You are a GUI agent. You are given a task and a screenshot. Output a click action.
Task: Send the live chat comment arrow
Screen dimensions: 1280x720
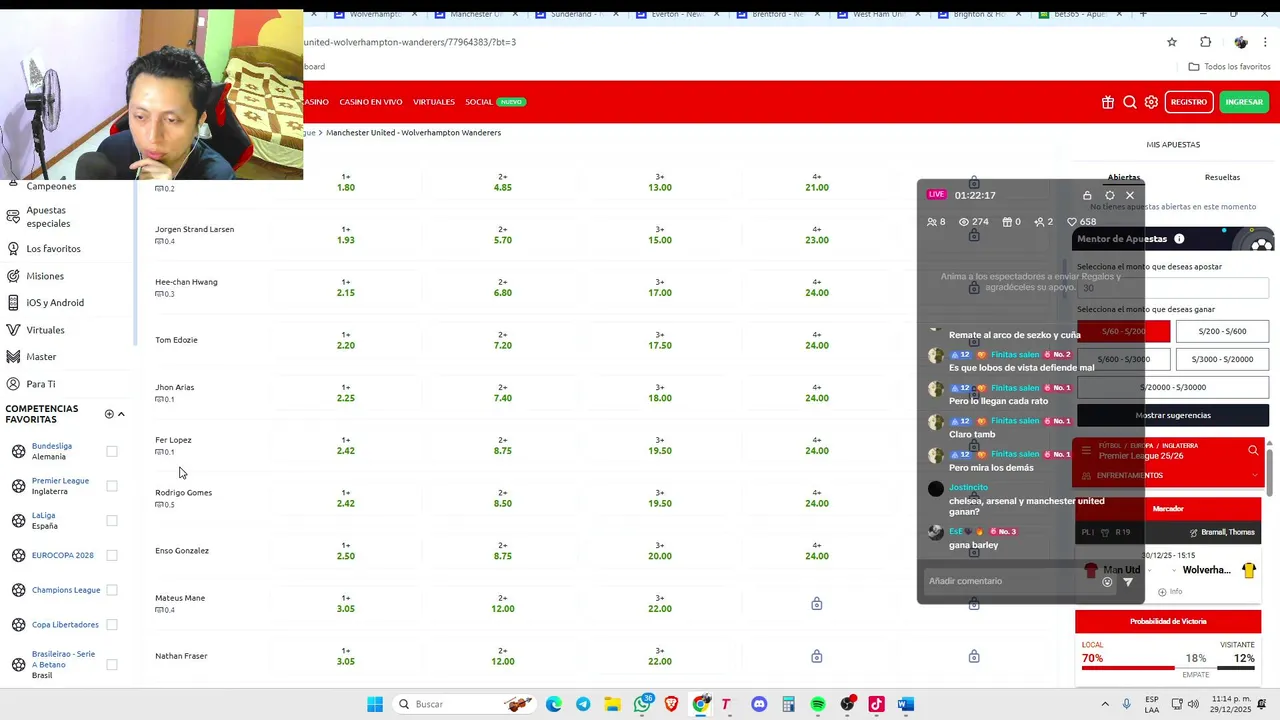coord(1128,582)
